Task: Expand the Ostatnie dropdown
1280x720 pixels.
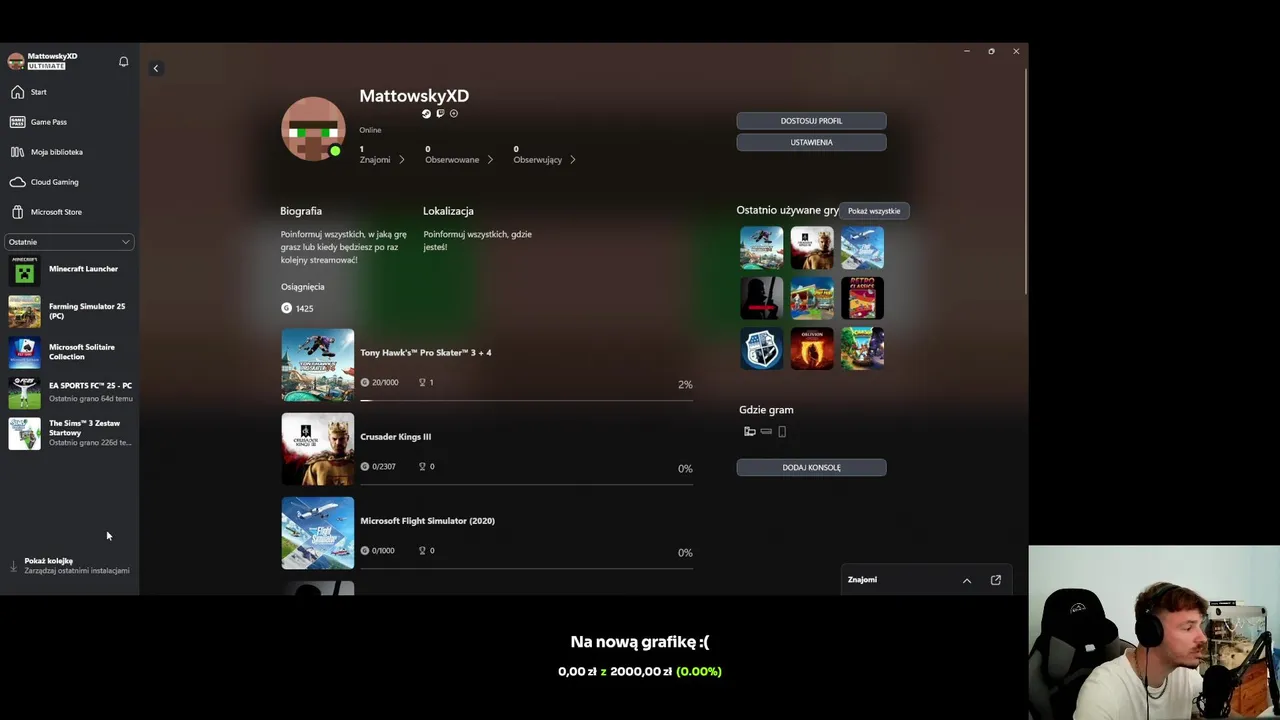Action: coord(69,242)
